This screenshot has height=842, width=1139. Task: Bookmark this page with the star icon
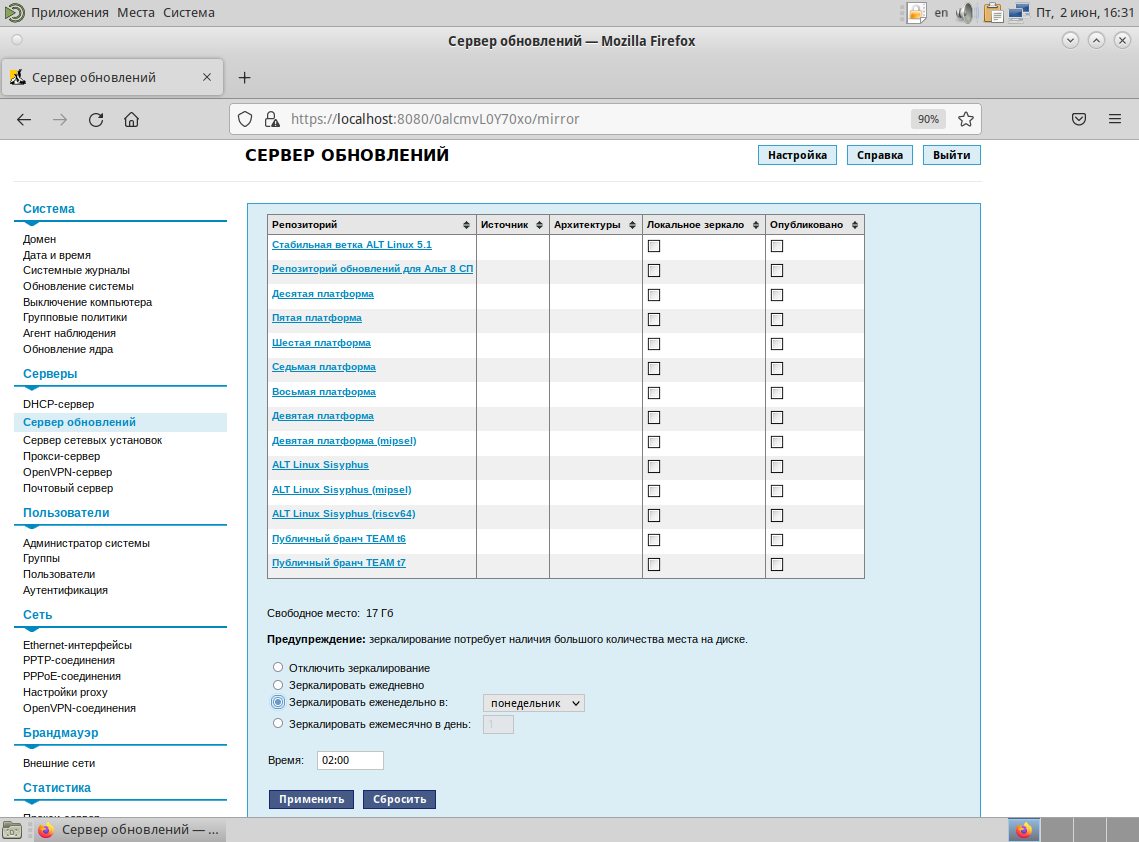965,119
